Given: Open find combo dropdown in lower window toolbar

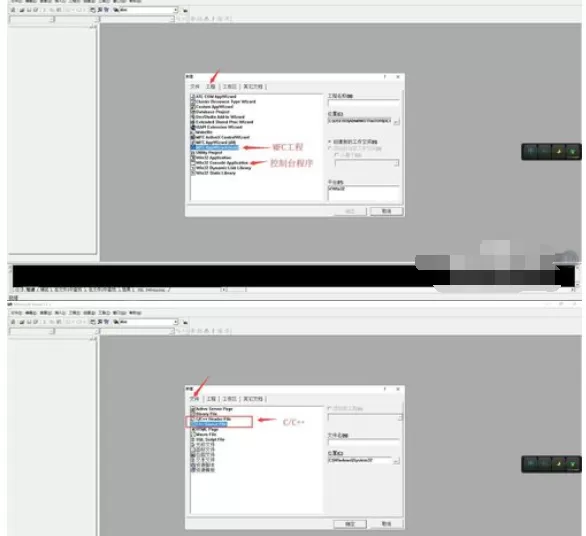Looking at the screenshot, I should pos(175,322).
